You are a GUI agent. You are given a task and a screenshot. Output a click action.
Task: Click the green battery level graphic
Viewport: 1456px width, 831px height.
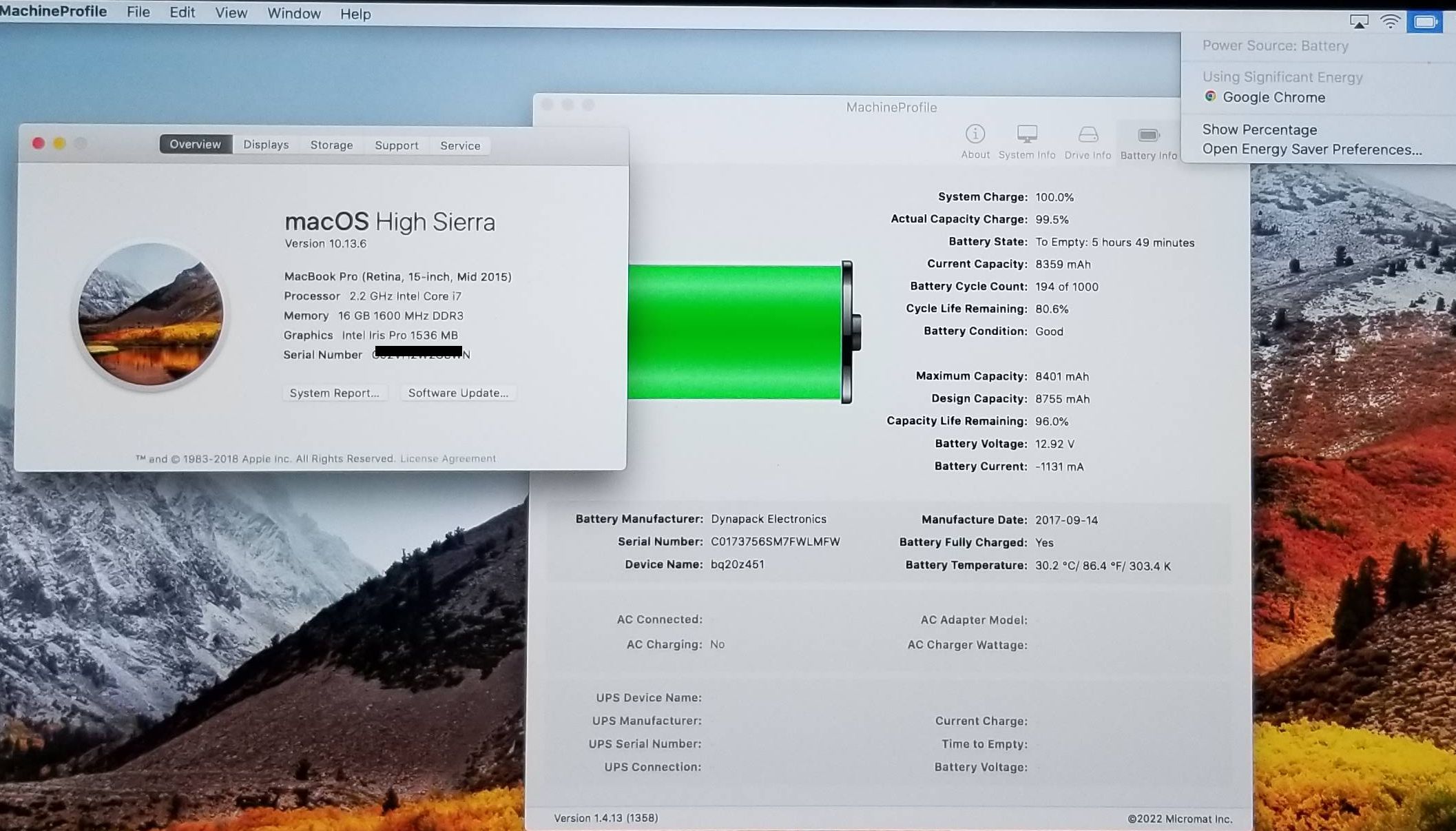click(x=735, y=332)
